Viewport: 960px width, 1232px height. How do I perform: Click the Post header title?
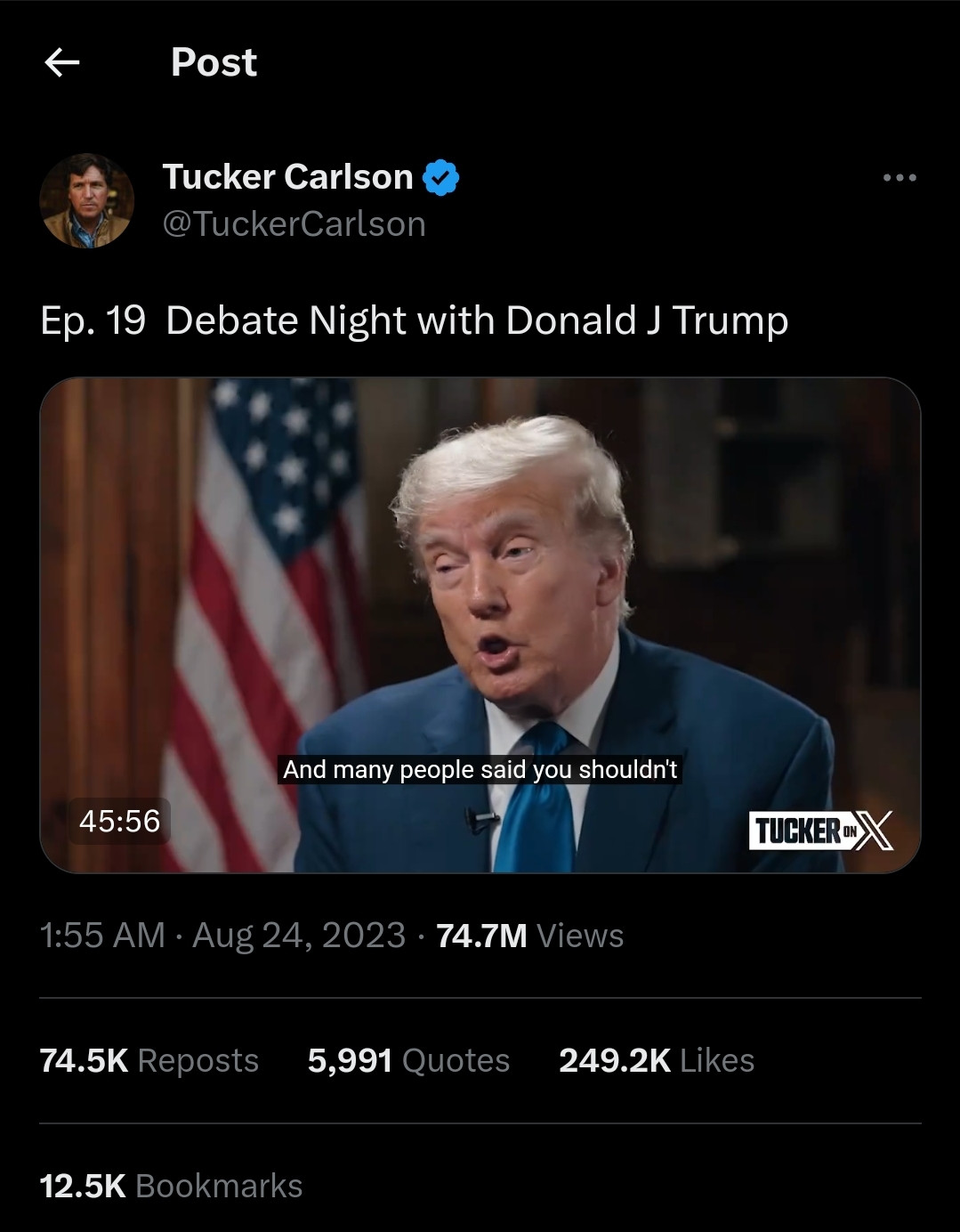pos(214,62)
